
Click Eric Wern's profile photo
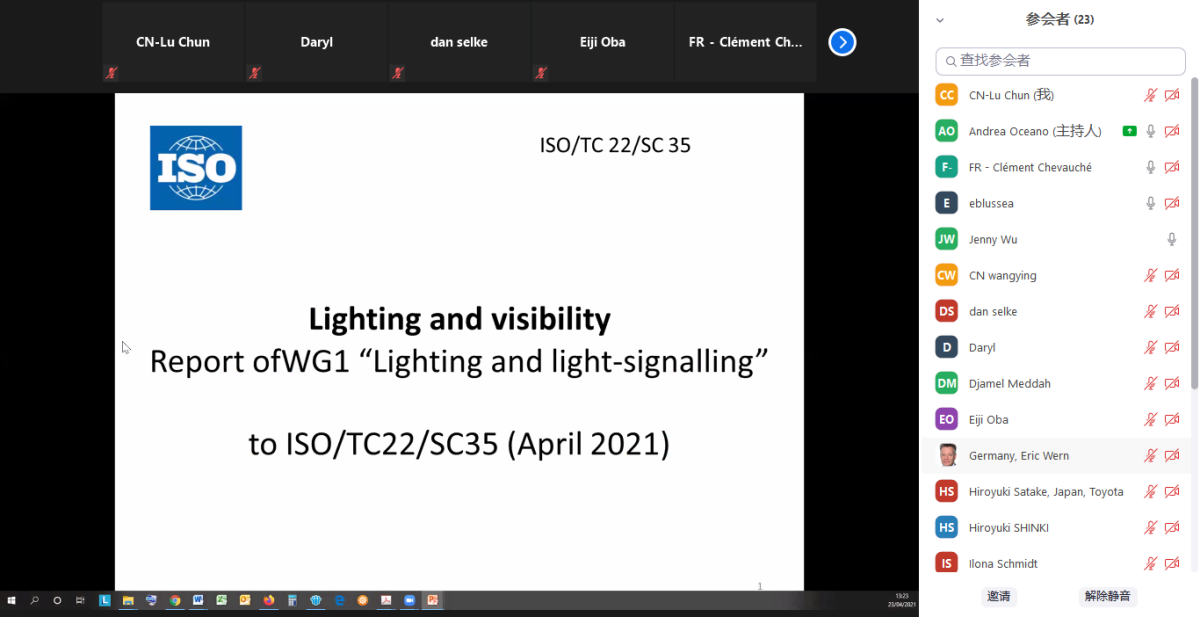946,456
